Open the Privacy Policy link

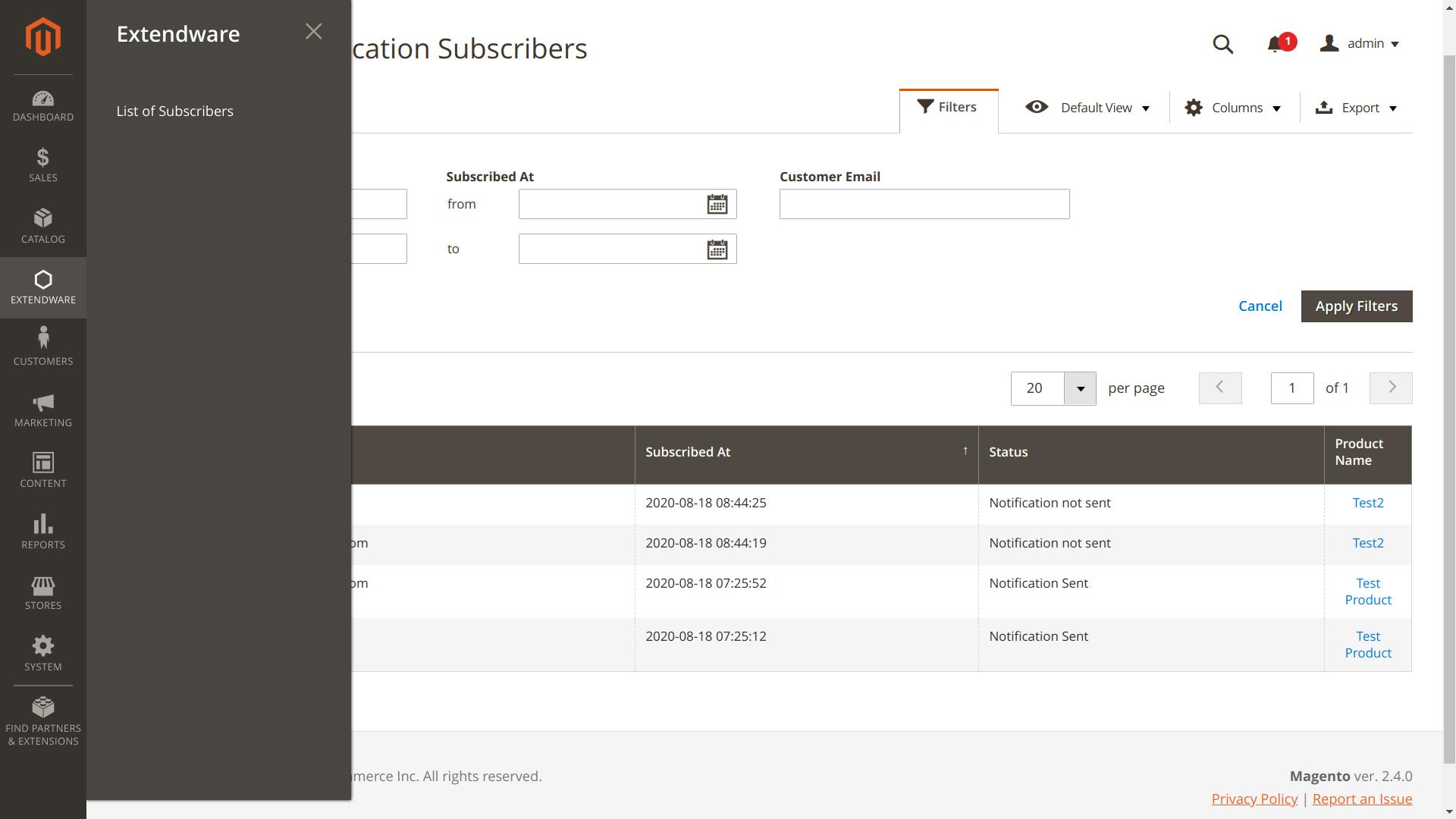pyautogui.click(x=1254, y=799)
